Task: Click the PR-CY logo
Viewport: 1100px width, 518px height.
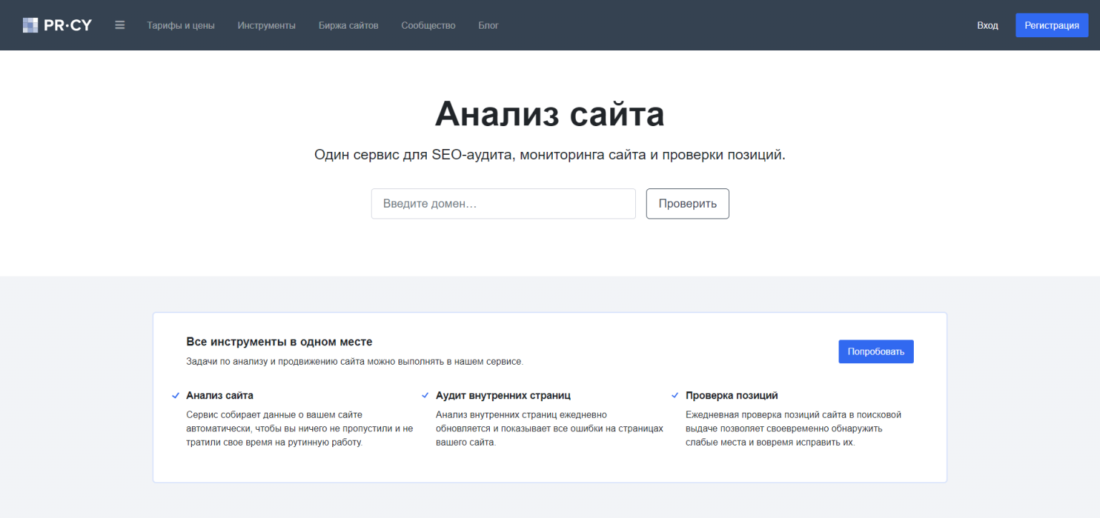Action: (x=57, y=25)
